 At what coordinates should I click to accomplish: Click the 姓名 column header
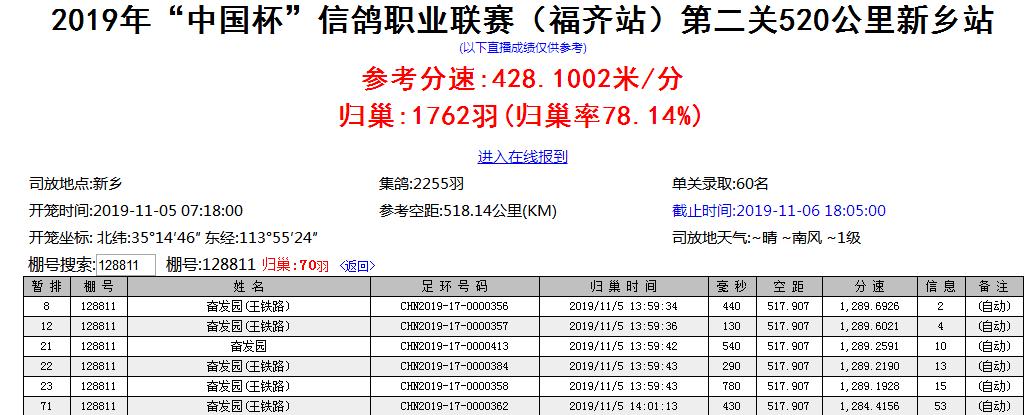[248, 286]
